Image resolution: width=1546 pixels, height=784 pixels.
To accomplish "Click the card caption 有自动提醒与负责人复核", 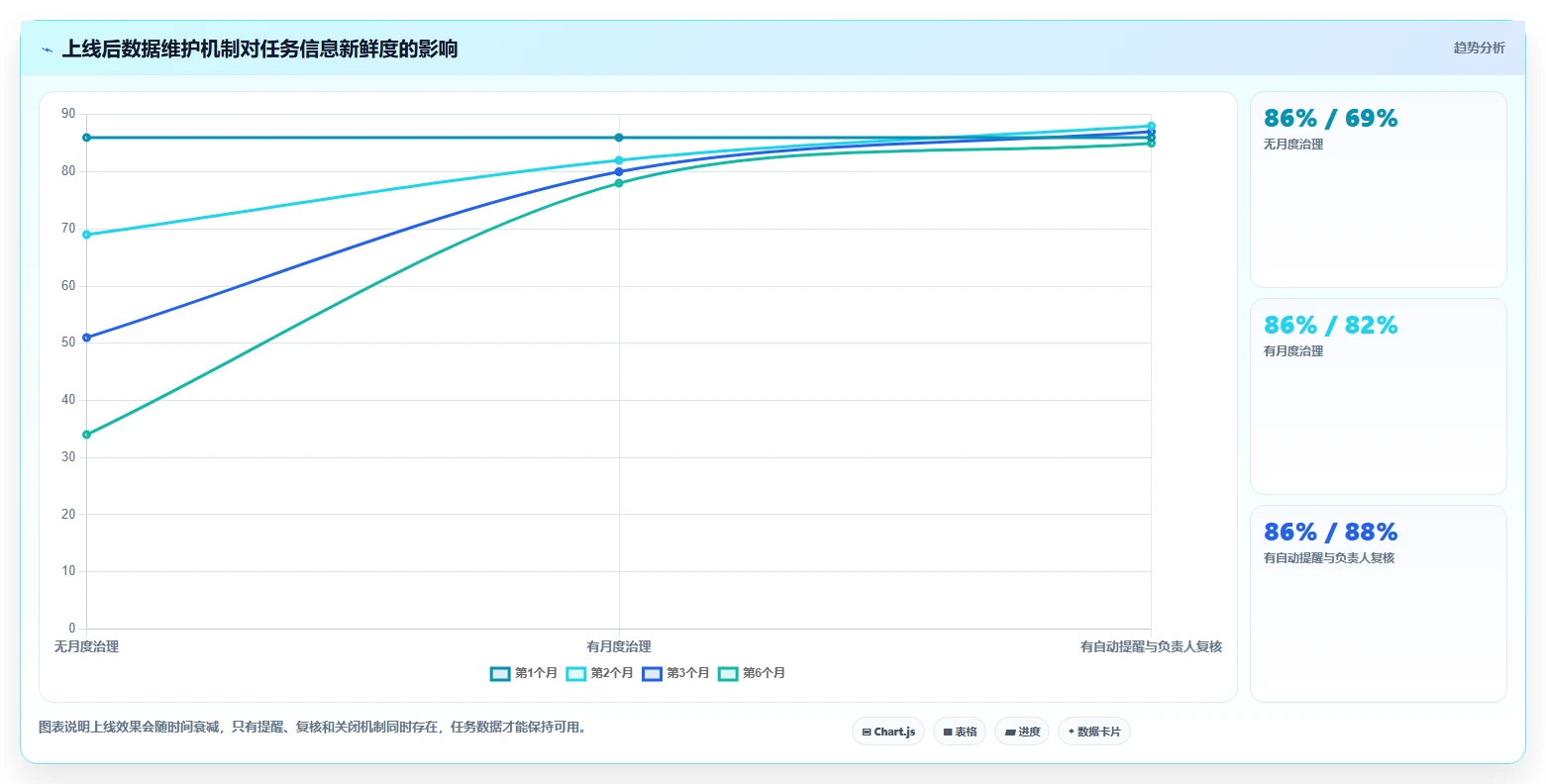I will tap(1329, 558).
